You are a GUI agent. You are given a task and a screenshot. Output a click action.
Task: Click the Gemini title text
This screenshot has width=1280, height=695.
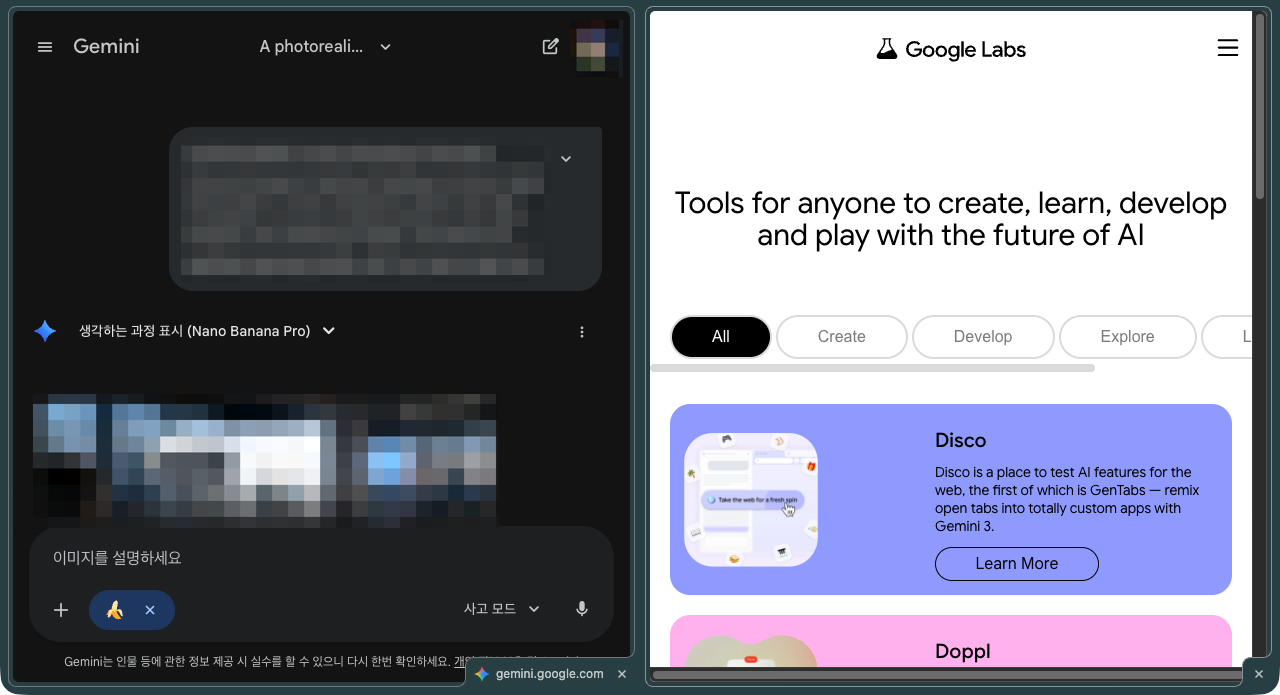pyautogui.click(x=106, y=47)
